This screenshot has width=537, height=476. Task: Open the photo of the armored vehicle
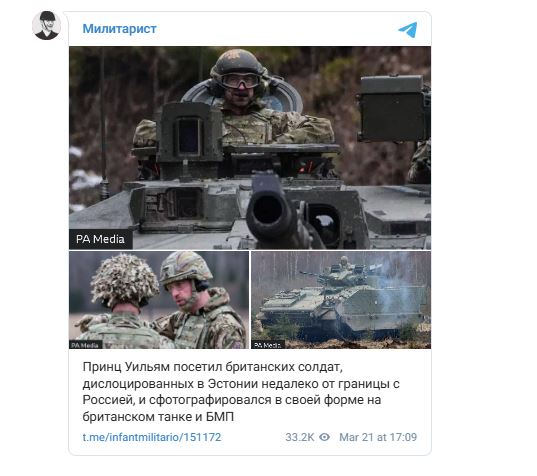pyautogui.click(x=341, y=300)
